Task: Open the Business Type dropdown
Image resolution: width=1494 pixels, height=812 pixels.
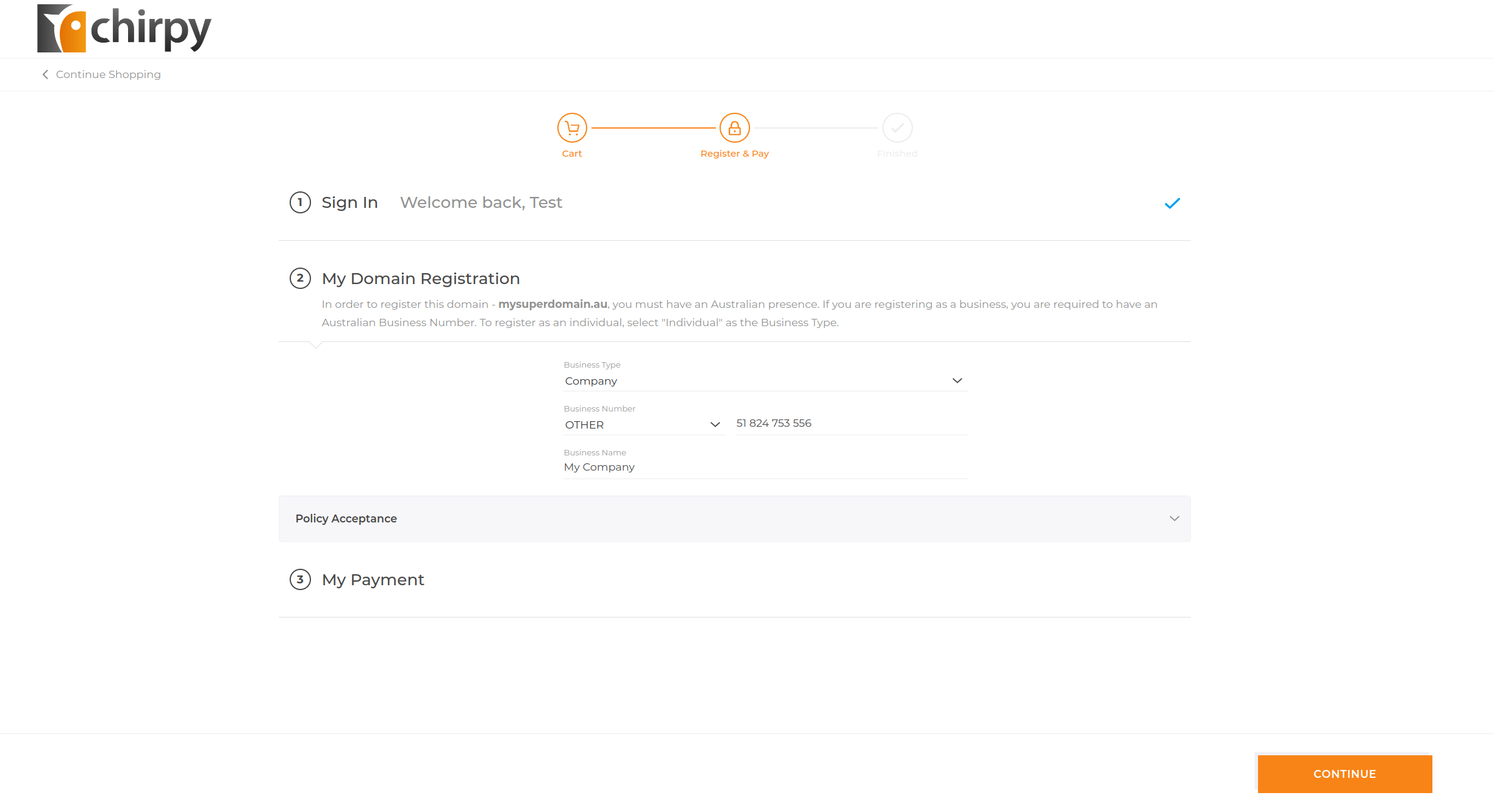Action: pyautogui.click(x=765, y=381)
